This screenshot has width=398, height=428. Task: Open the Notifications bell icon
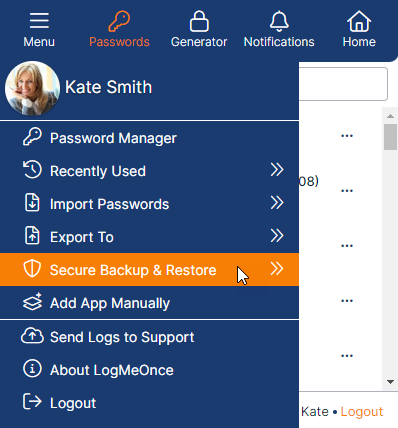pyautogui.click(x=279, y=21)
